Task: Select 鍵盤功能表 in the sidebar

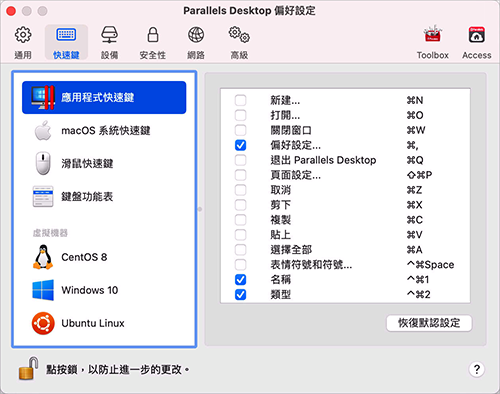Action: click(x=104, y=196)
